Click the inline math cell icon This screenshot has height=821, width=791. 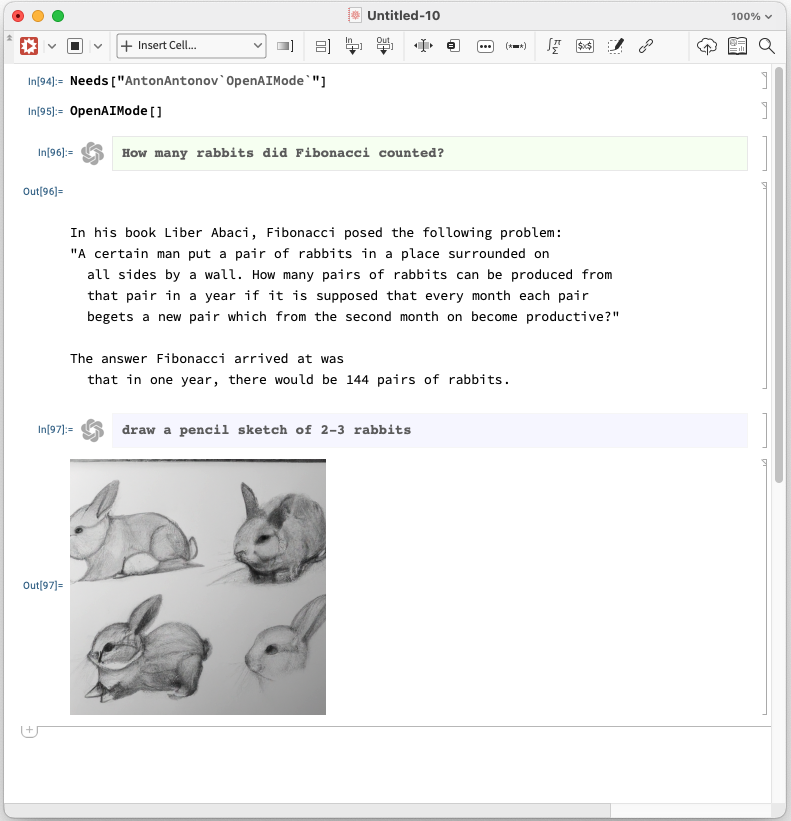tap(585, 46)
